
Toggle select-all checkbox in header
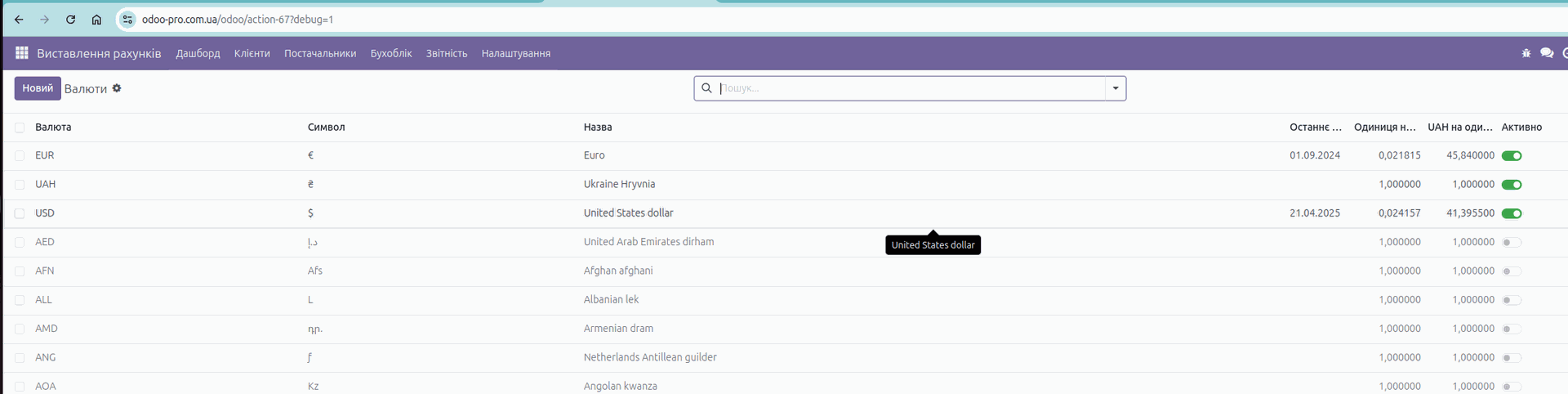(20, 128)
